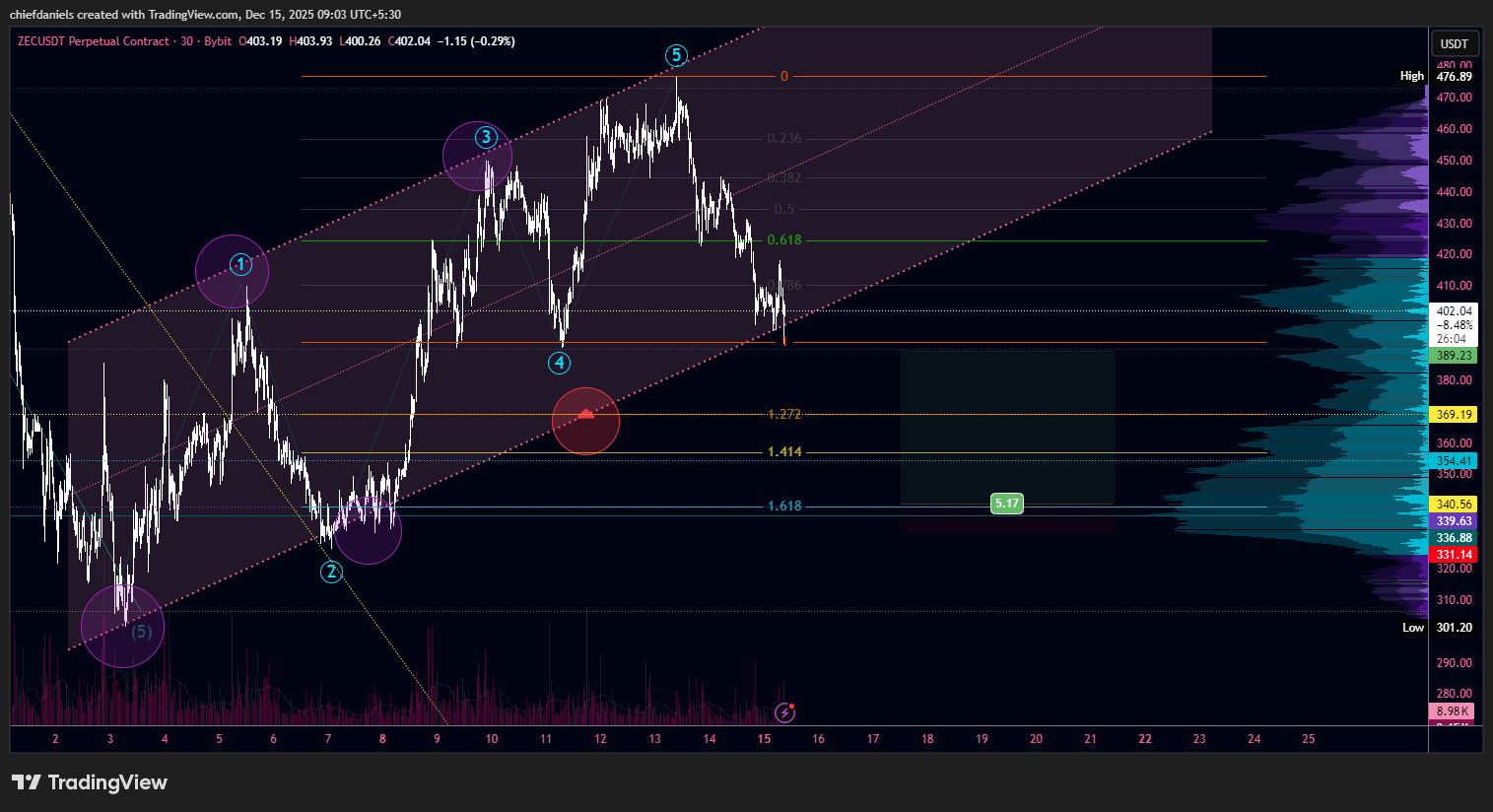Viewport: 1493px width, 812px height.
Task: Select the circled wave 3 label
Action: 485,137
